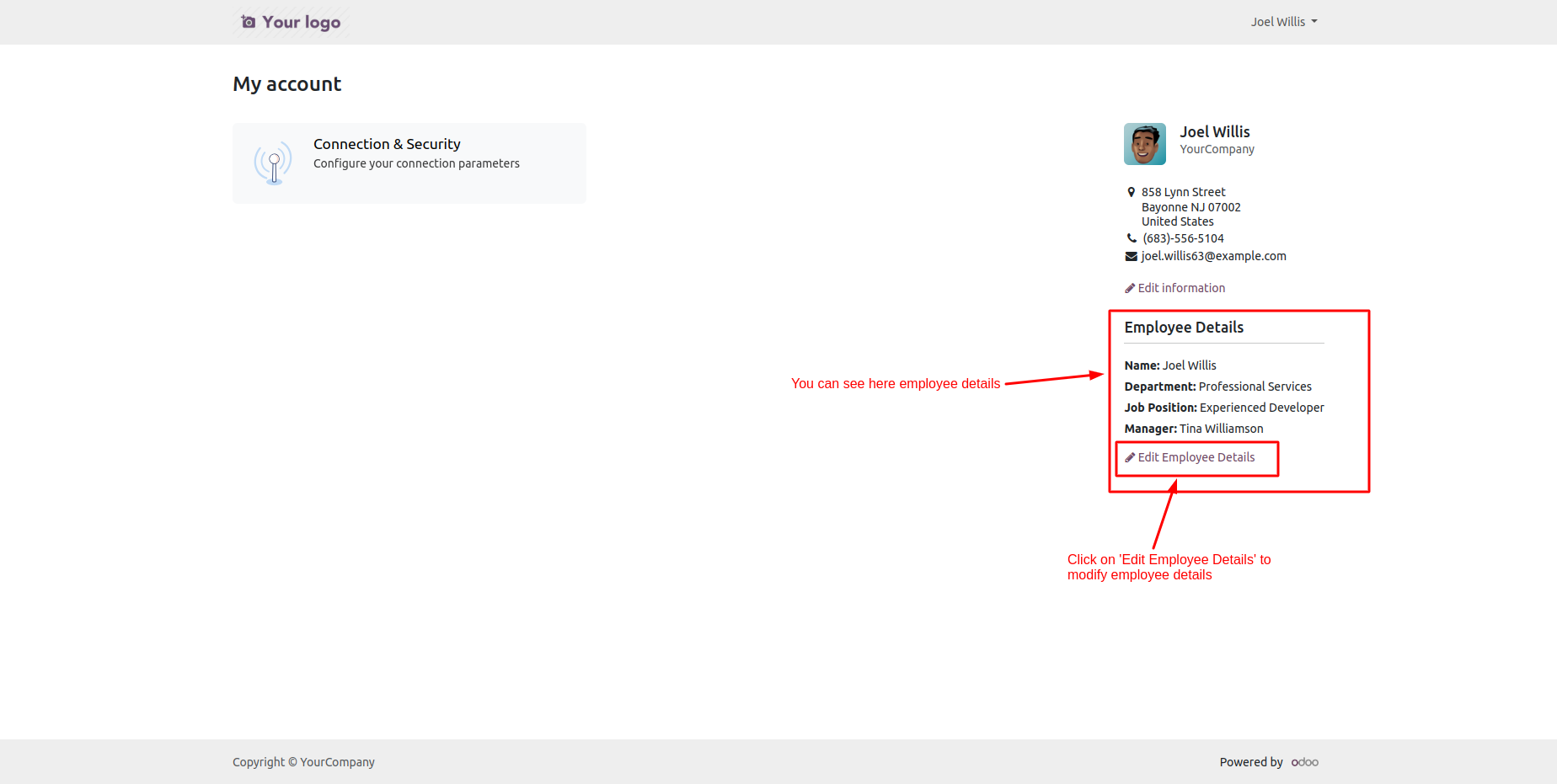
Task: Click the phone icon beside the number
Action: click(x=1132, y=238)
